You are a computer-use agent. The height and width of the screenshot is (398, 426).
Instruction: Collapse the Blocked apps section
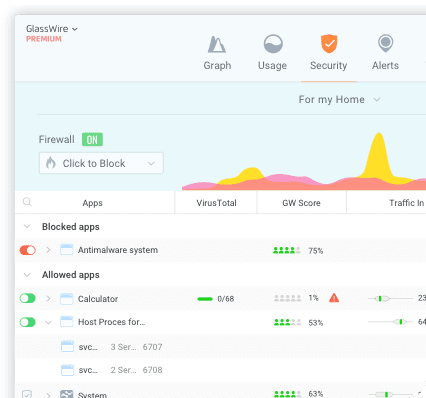(27, 226)
